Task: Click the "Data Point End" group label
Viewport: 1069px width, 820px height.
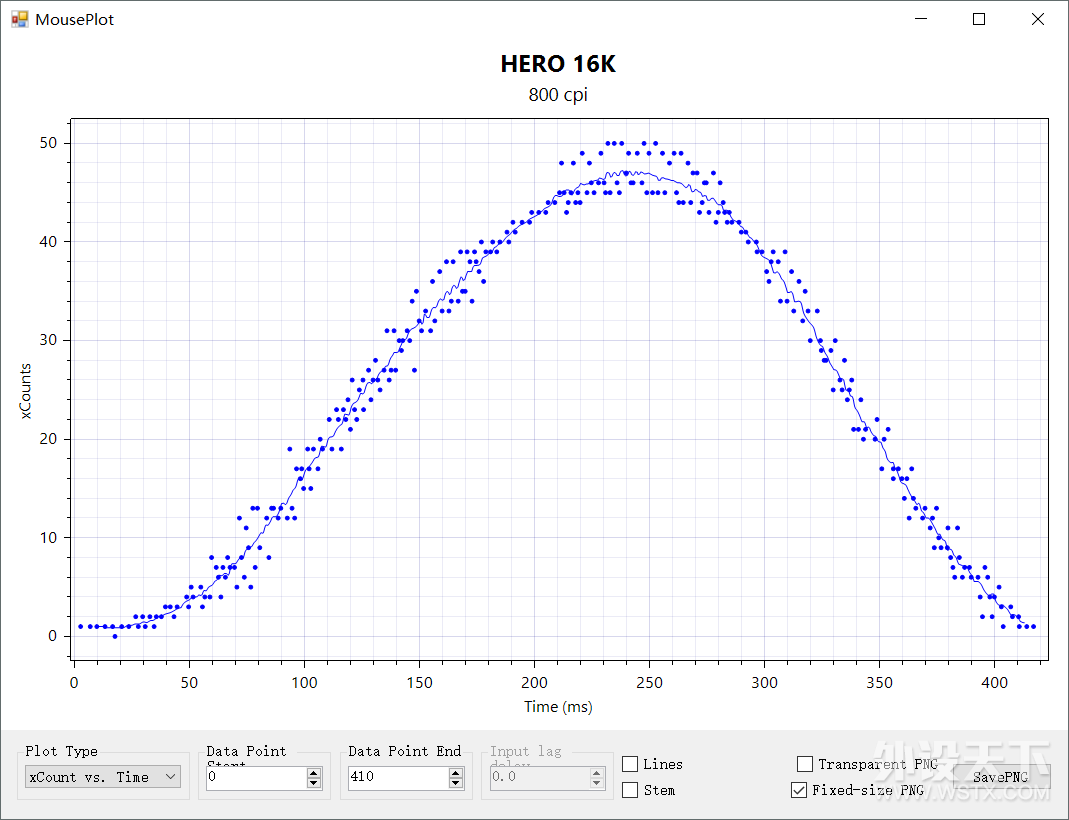Action: (405, 751)
